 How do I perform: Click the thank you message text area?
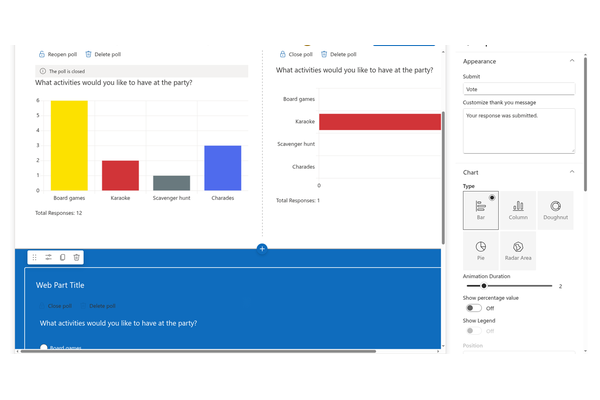[x=519, y=131]
